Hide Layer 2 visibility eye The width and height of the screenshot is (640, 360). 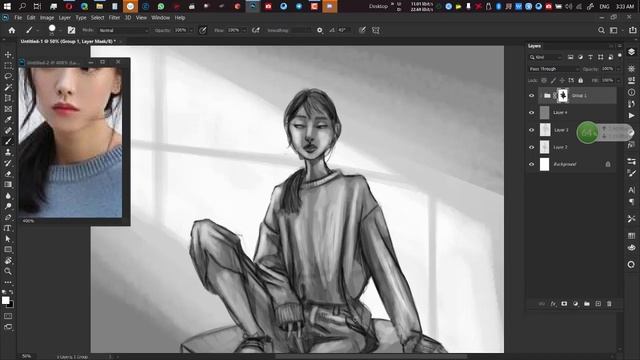pyautogui.click(x=531, y=147)
